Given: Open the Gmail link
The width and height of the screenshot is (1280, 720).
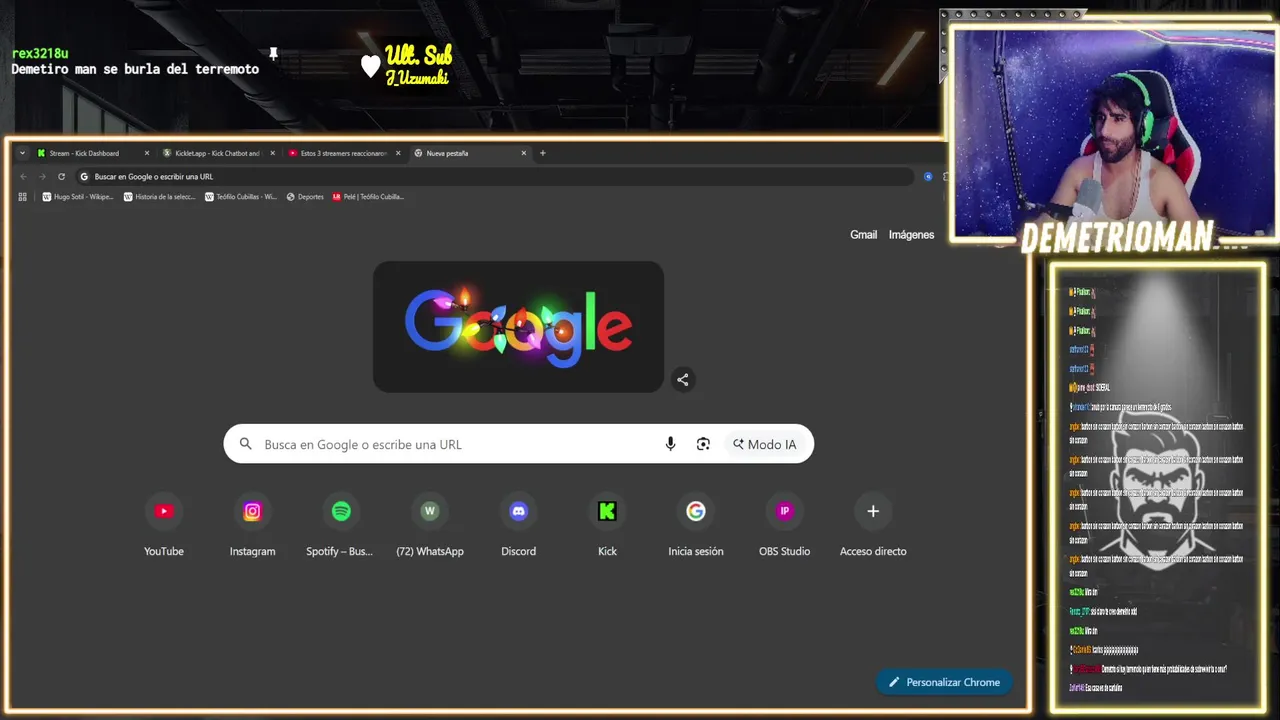Looking at the screenshot, I should [864, 235].
